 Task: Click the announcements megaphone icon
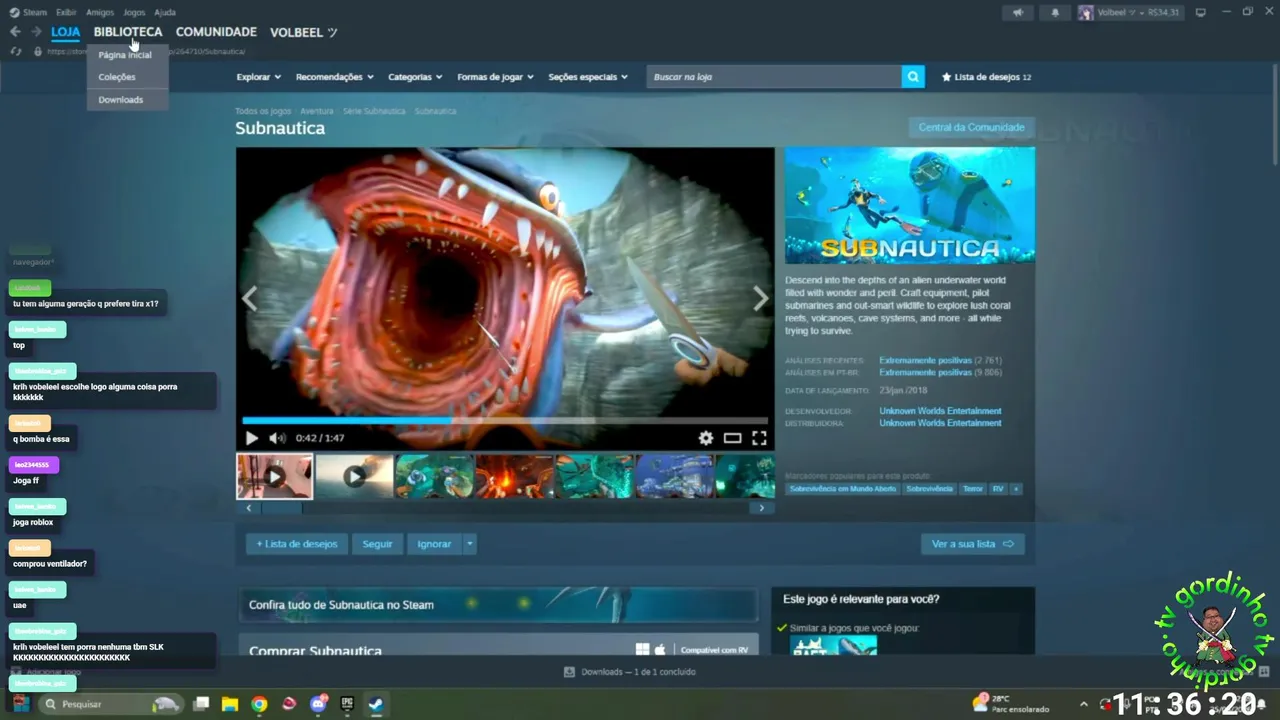(x=1018, y=13)
